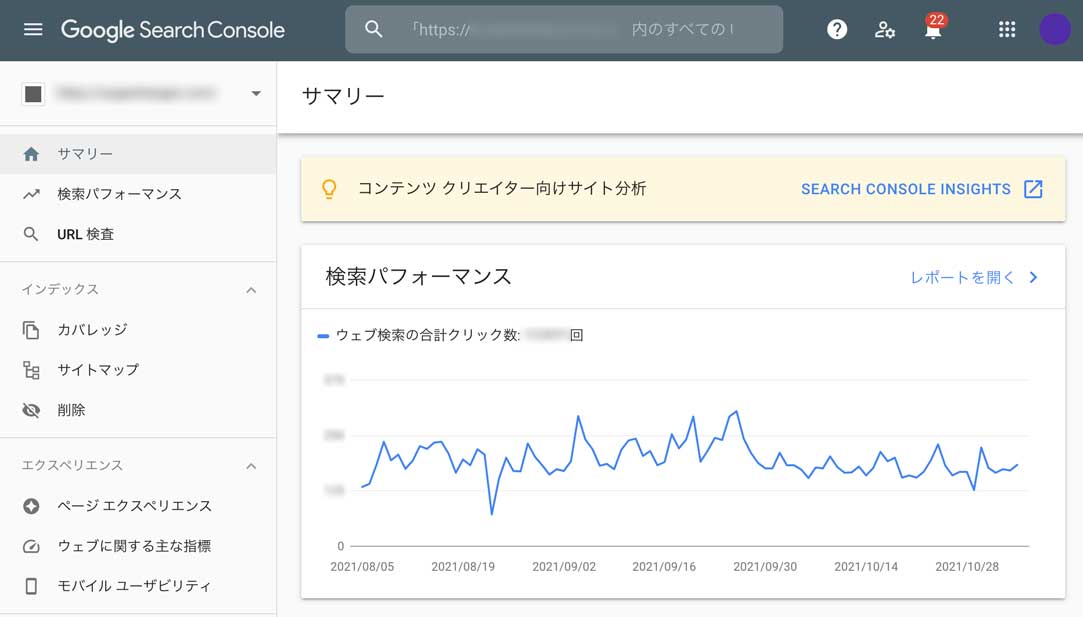Click the サマリー page heading
The image size is (1083, 617).
343,96
